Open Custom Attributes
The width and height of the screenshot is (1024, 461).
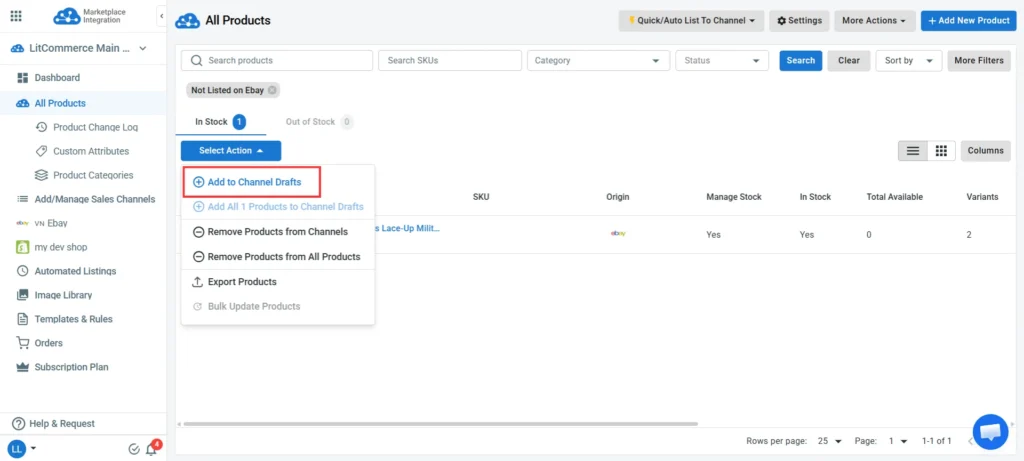pos(91,151)
